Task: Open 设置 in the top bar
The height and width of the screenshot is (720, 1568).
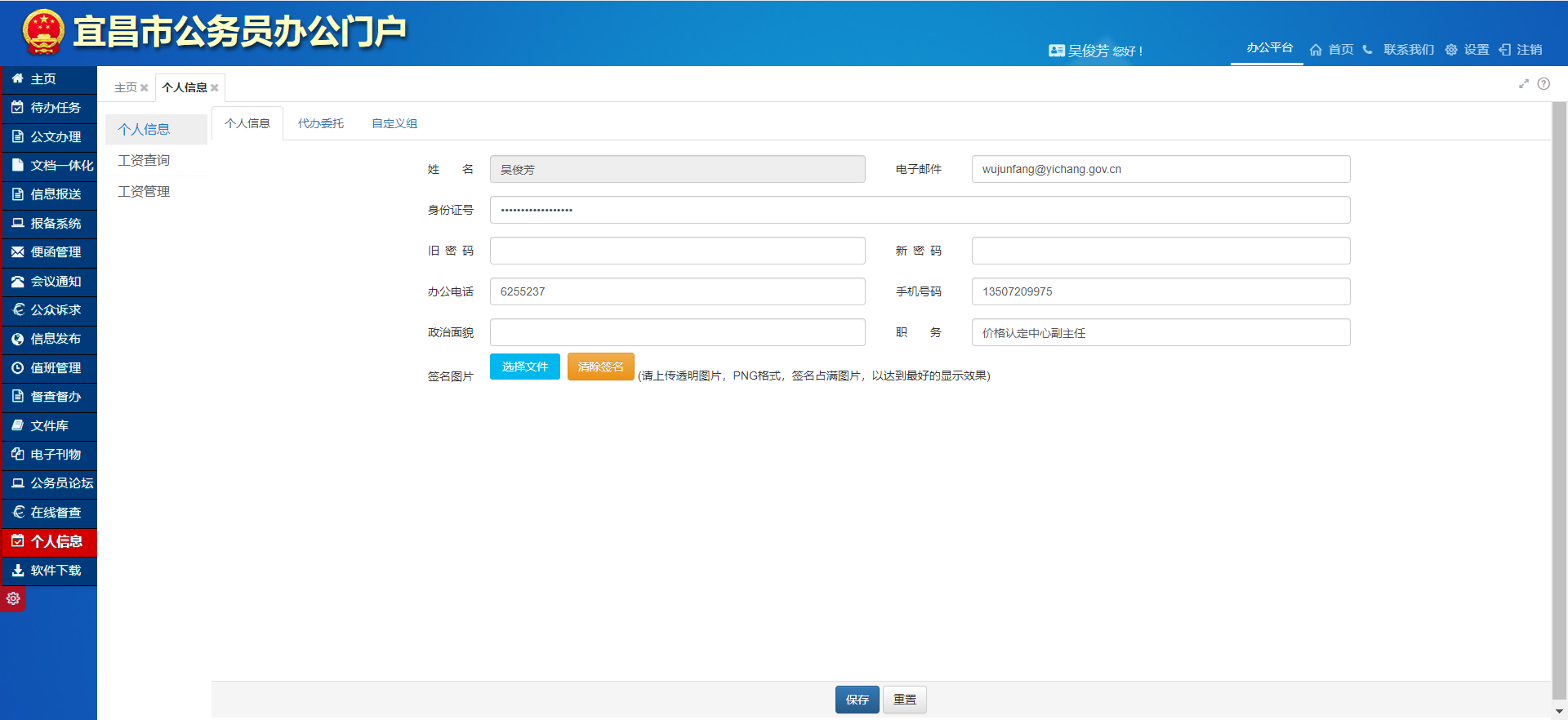Action: point(1468,50)
